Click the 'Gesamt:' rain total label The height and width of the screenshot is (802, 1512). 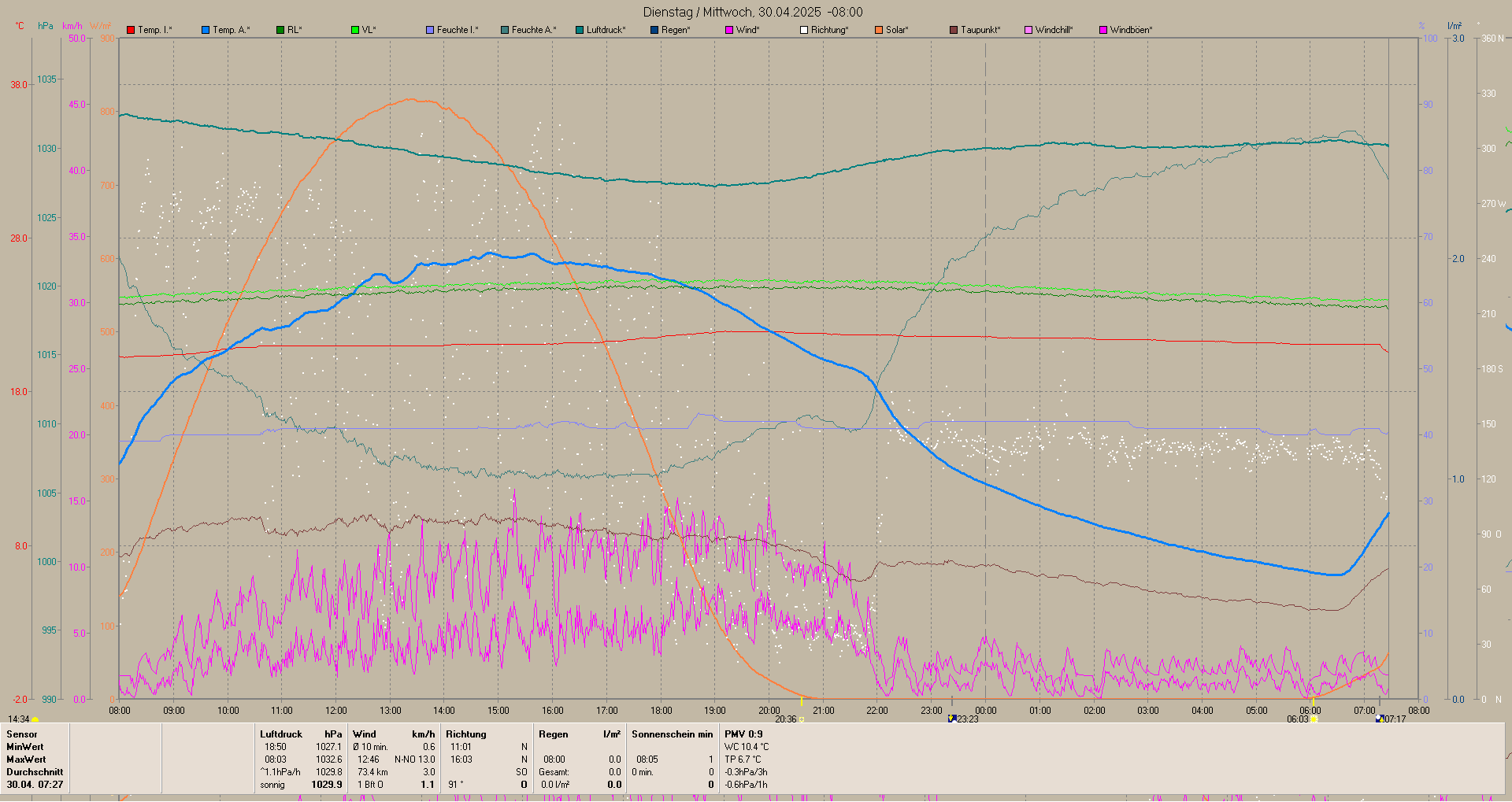[554, 772]
